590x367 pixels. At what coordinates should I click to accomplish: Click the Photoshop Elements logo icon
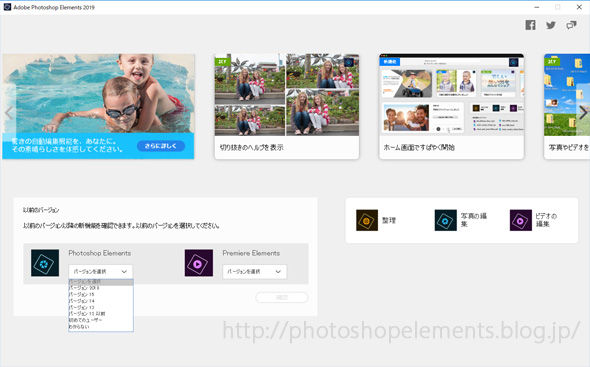click(45, 263)
